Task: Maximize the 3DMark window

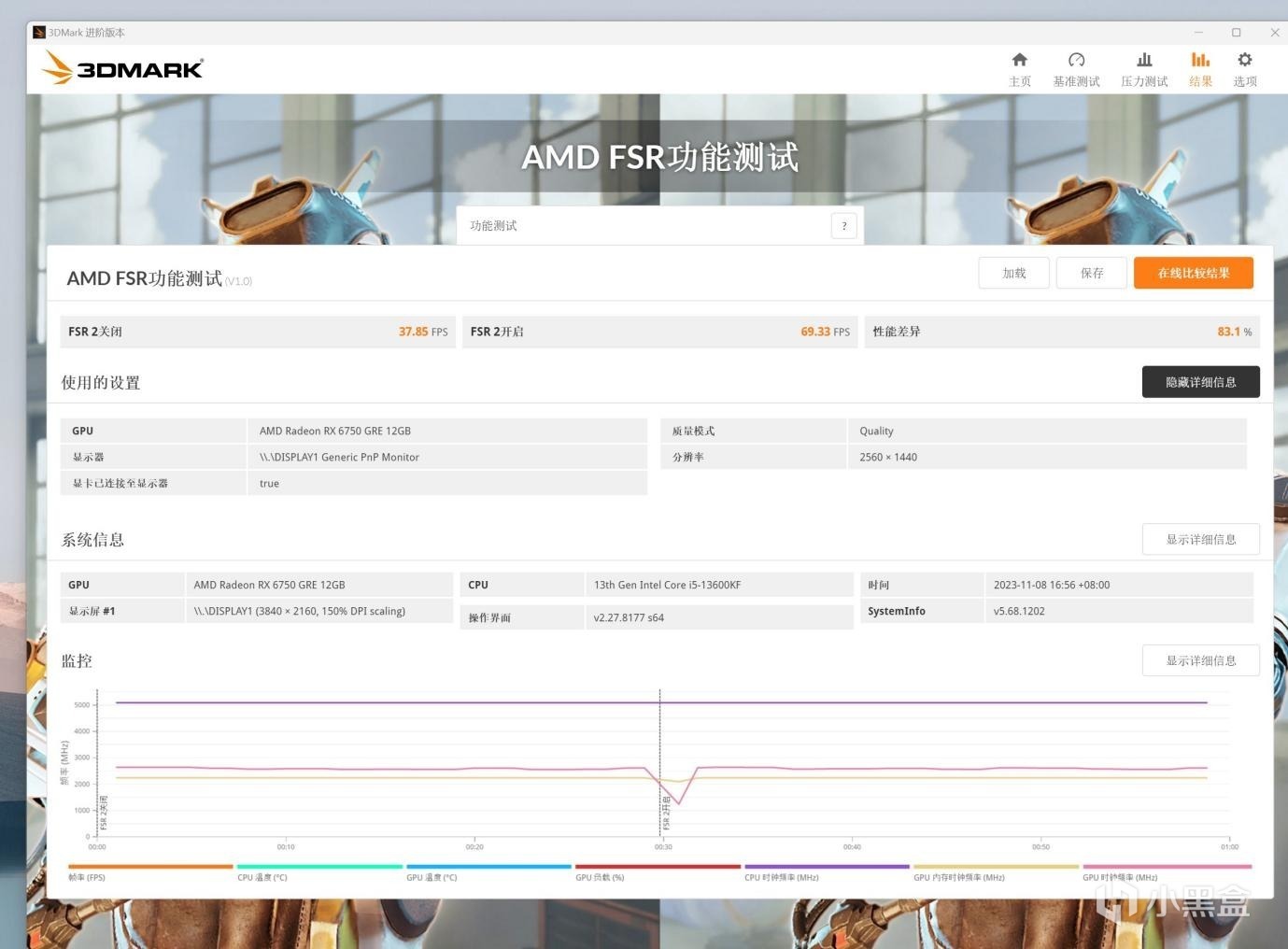Action: point(1236,33)
